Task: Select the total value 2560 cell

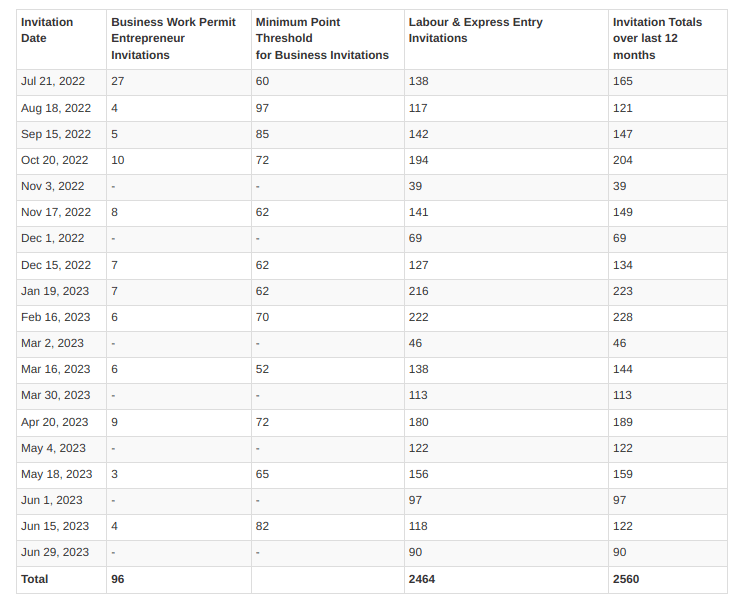Action: click(x=626, y=579)
